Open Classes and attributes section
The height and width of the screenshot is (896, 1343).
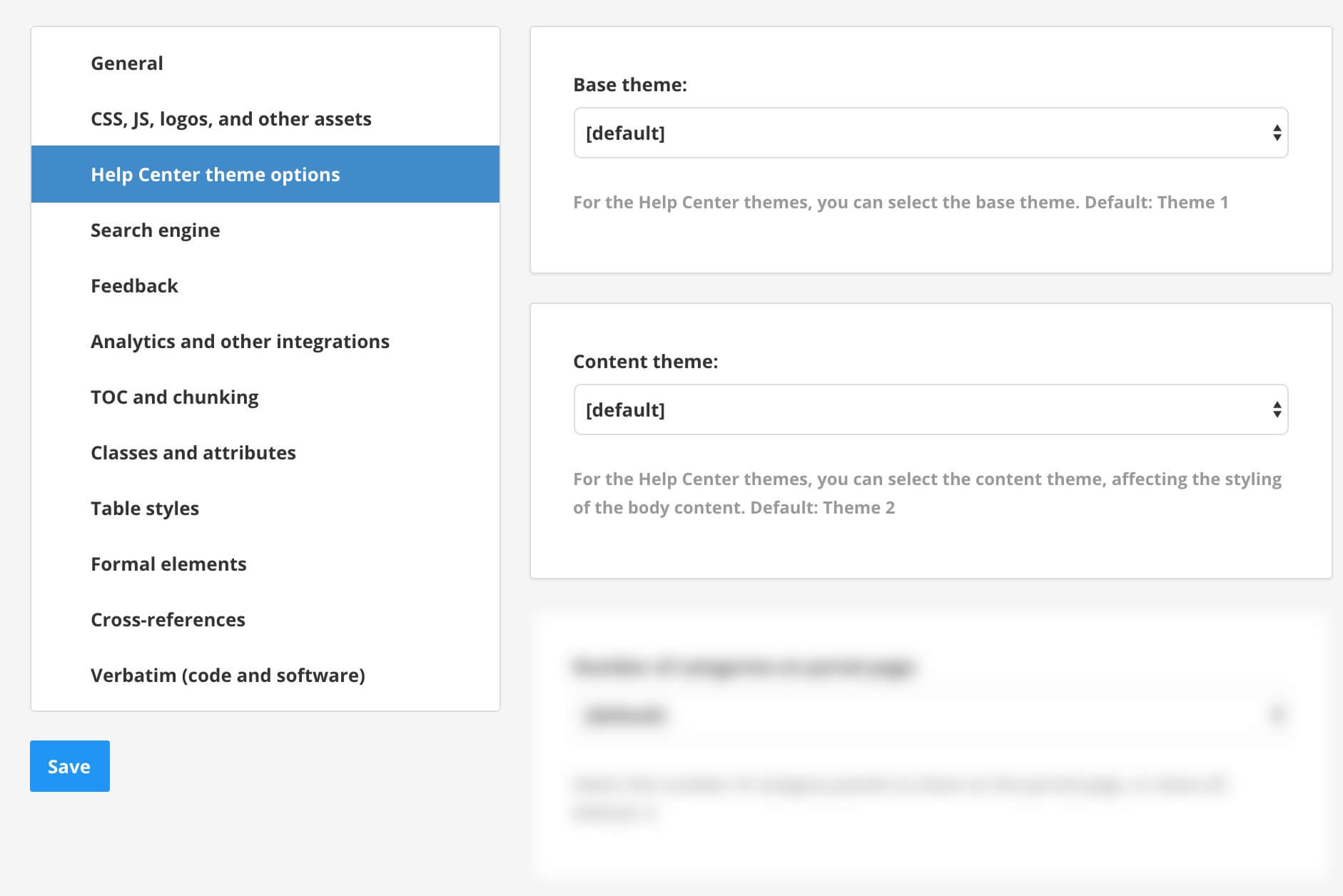click(193, 452)
